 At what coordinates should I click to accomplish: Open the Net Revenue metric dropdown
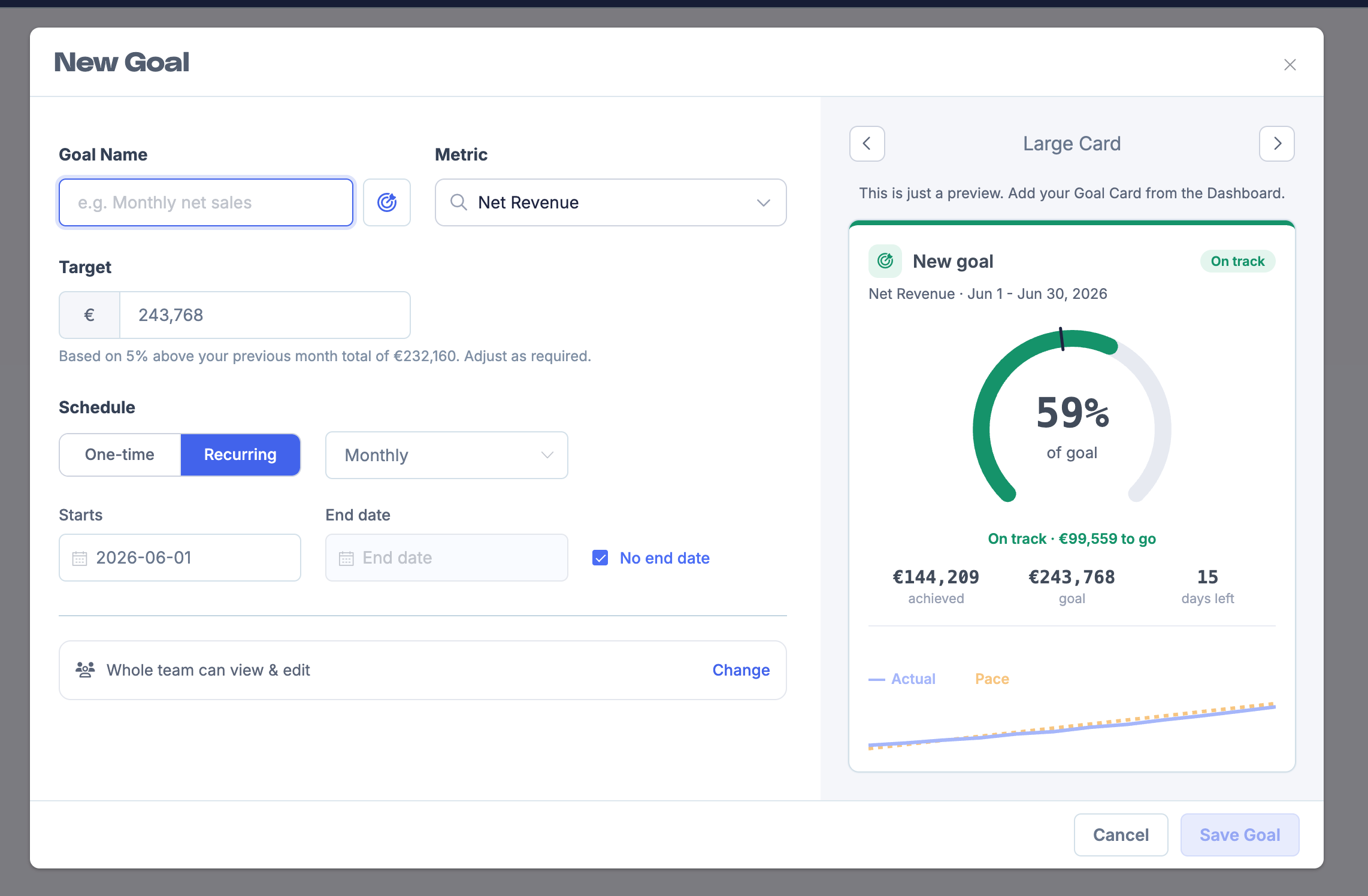click(x=610, y=202)
